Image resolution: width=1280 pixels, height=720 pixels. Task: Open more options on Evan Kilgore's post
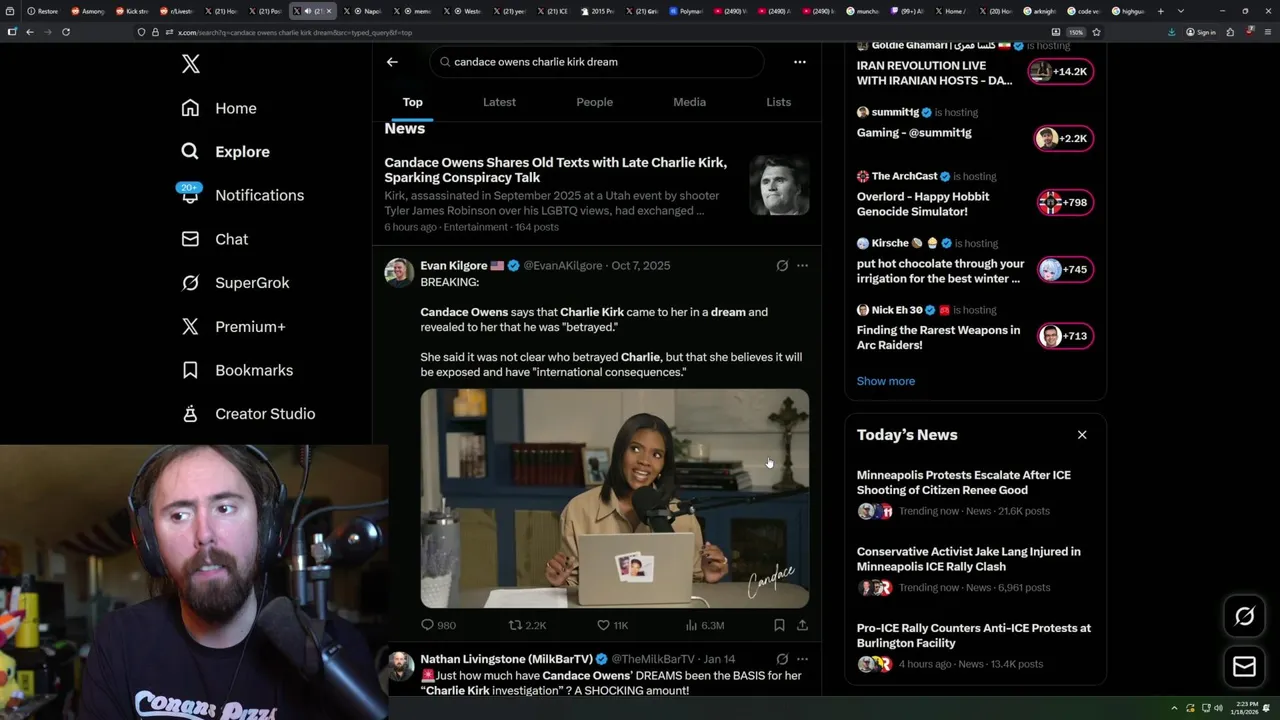[x=802, y=266]
